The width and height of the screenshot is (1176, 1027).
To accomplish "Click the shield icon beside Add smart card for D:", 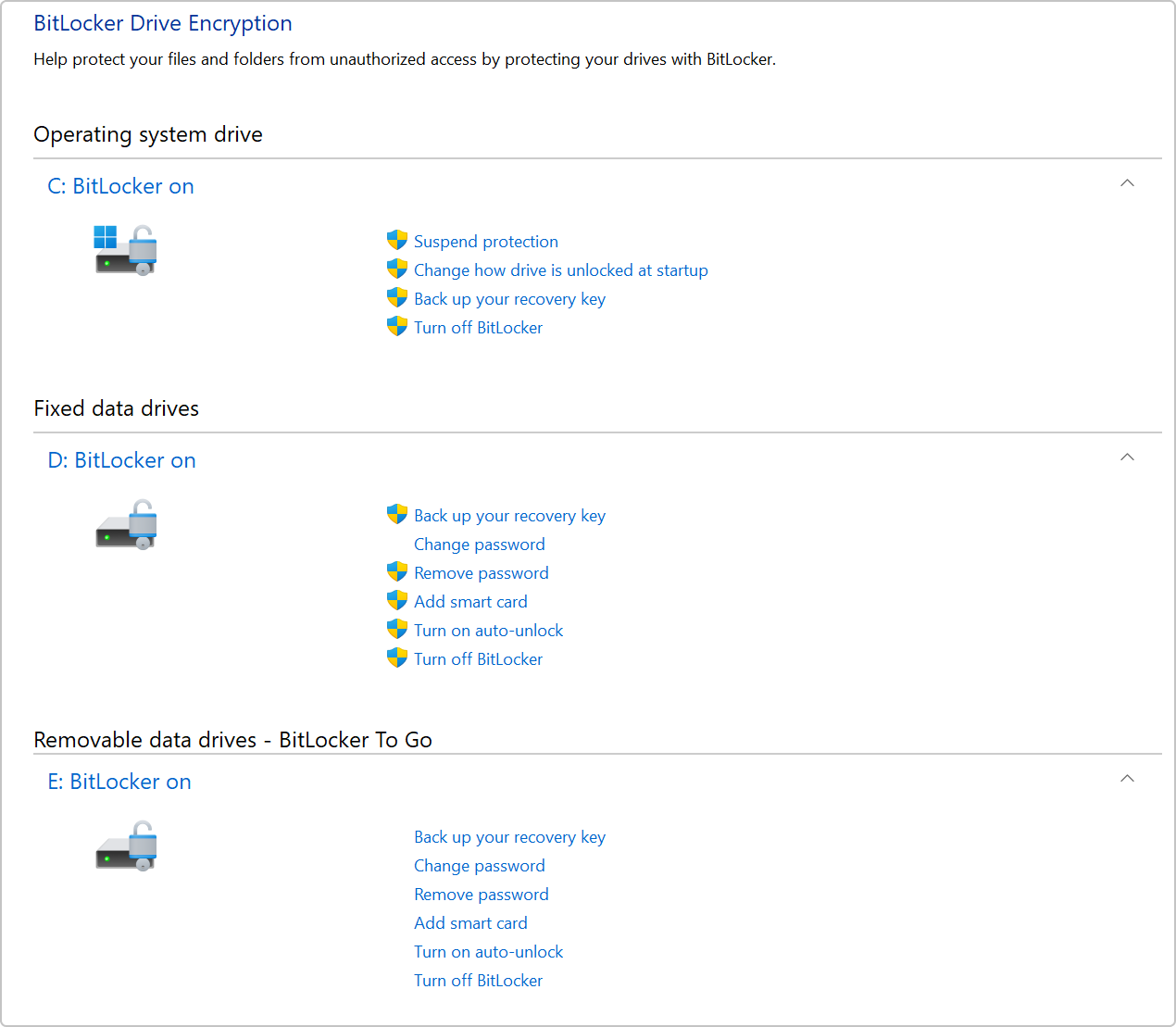I will 396,600.
